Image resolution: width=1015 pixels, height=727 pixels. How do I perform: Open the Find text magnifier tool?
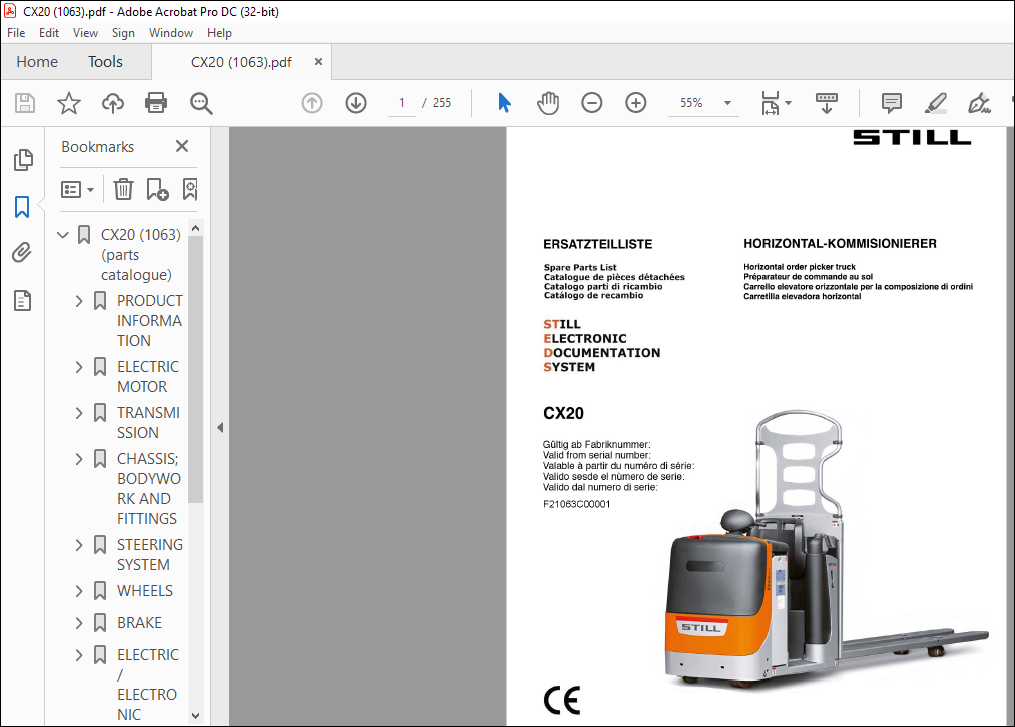pyautogui.click(x=201, y=103)
